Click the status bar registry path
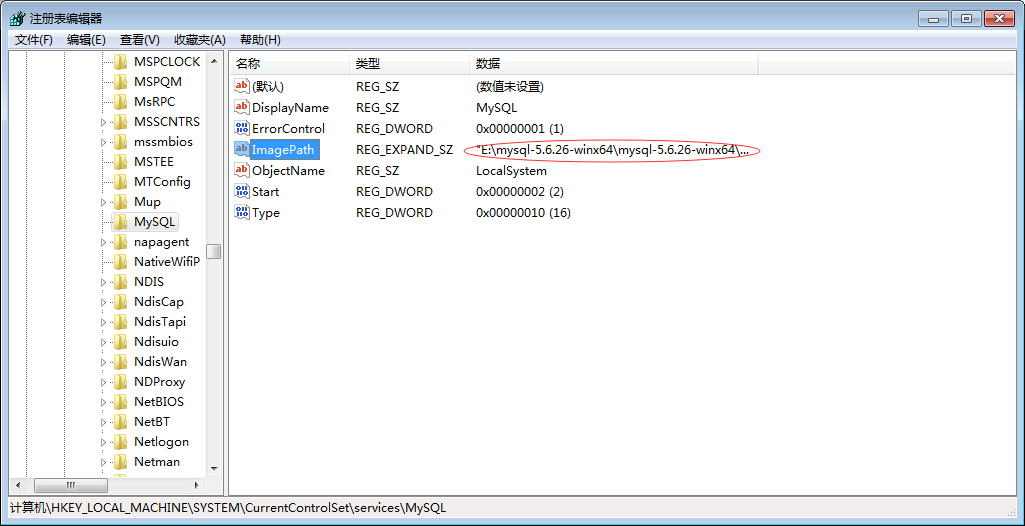Image resolution: width=1025 pixels, height=526 pixels. [229, 508]
